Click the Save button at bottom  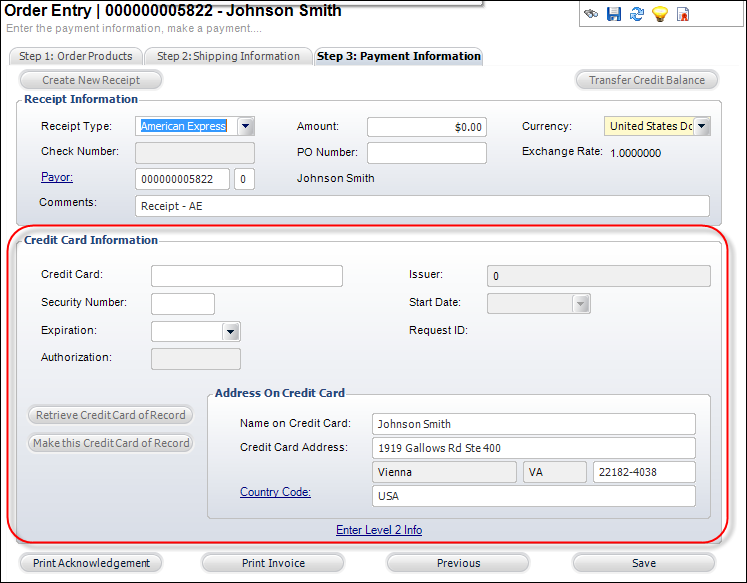pyautogui.click(x=643, y=563)
